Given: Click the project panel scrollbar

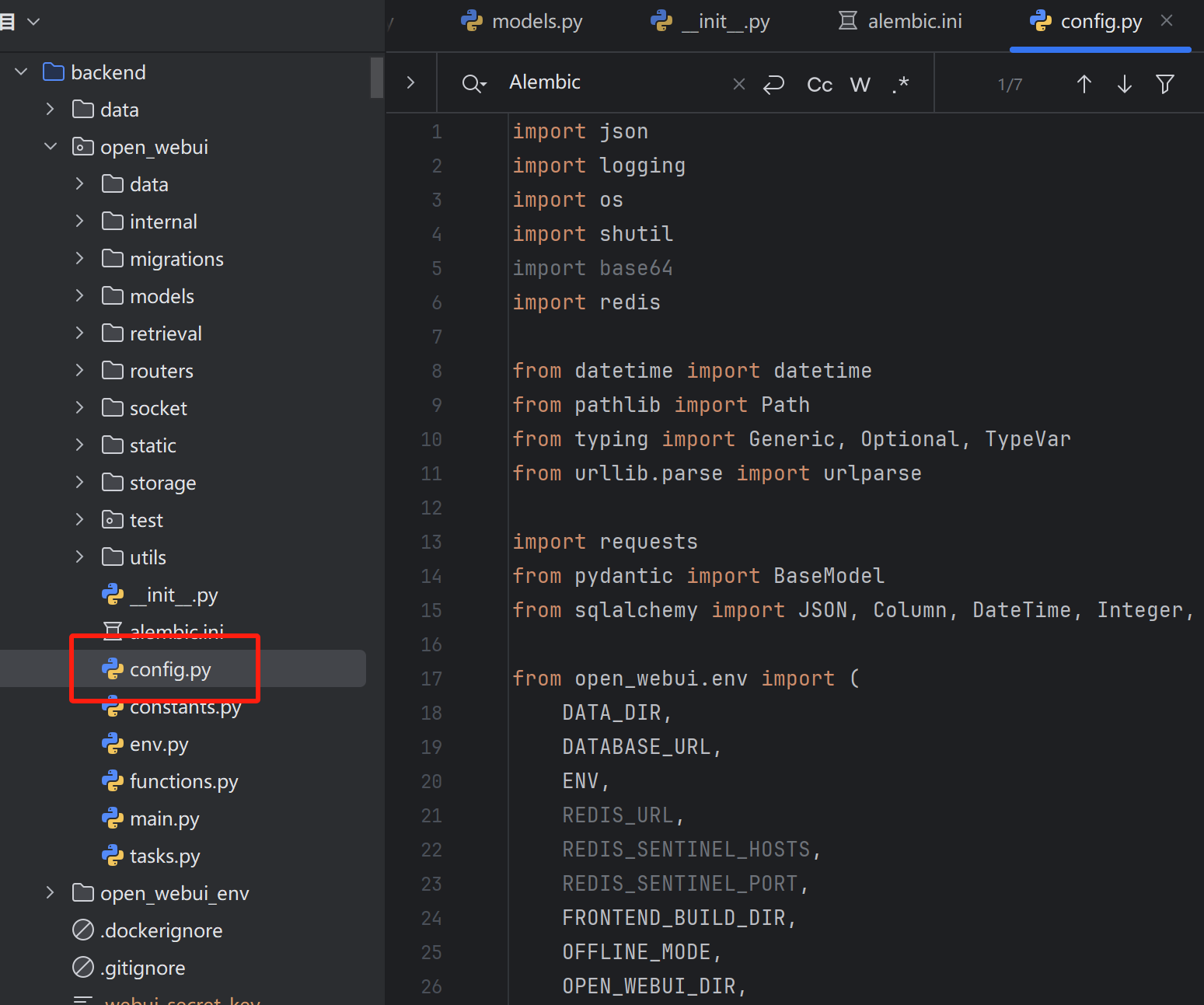Looking at the screenshot, I should 376,78.
